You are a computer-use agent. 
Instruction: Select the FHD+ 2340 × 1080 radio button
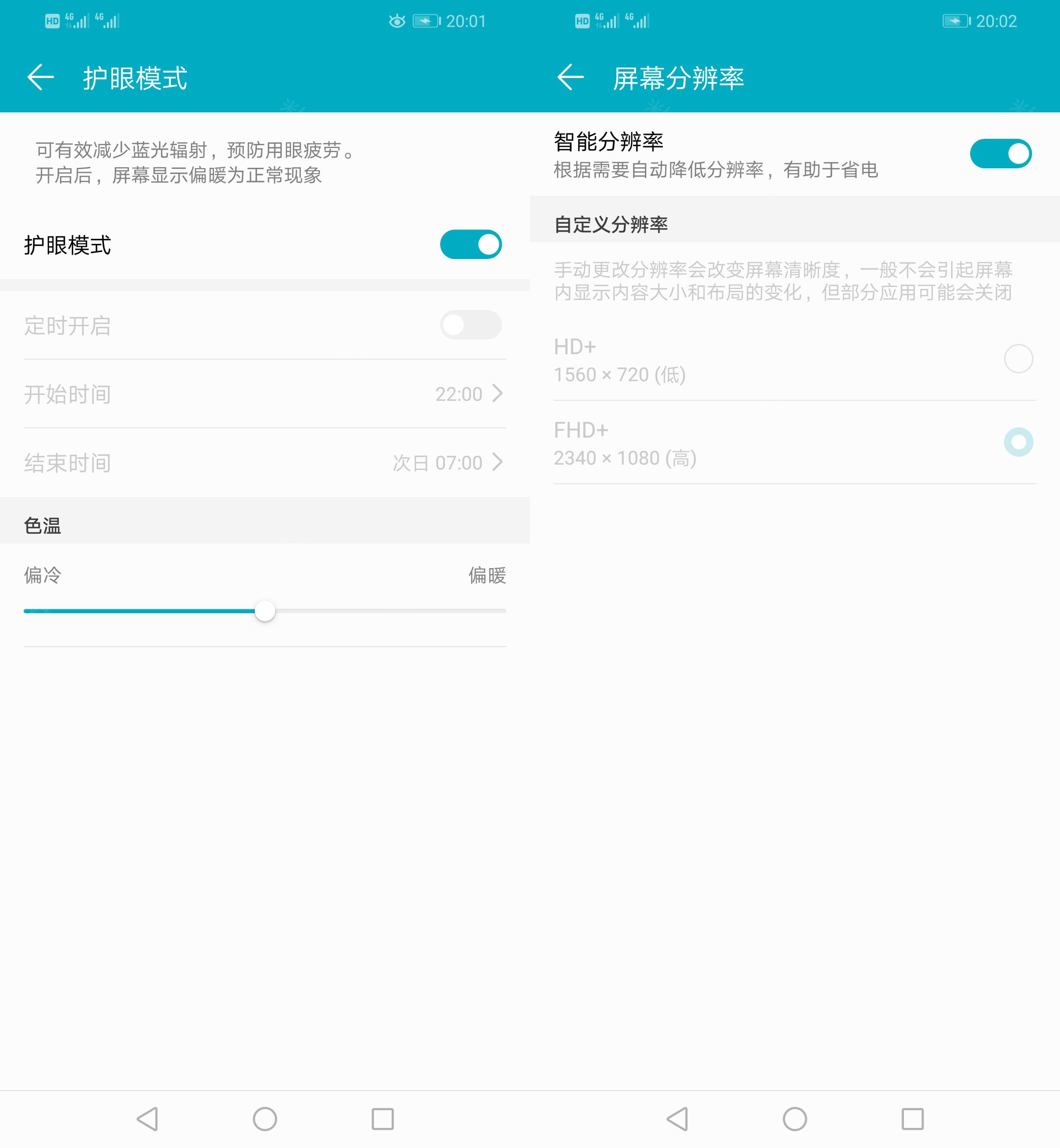pos(1019,442)
